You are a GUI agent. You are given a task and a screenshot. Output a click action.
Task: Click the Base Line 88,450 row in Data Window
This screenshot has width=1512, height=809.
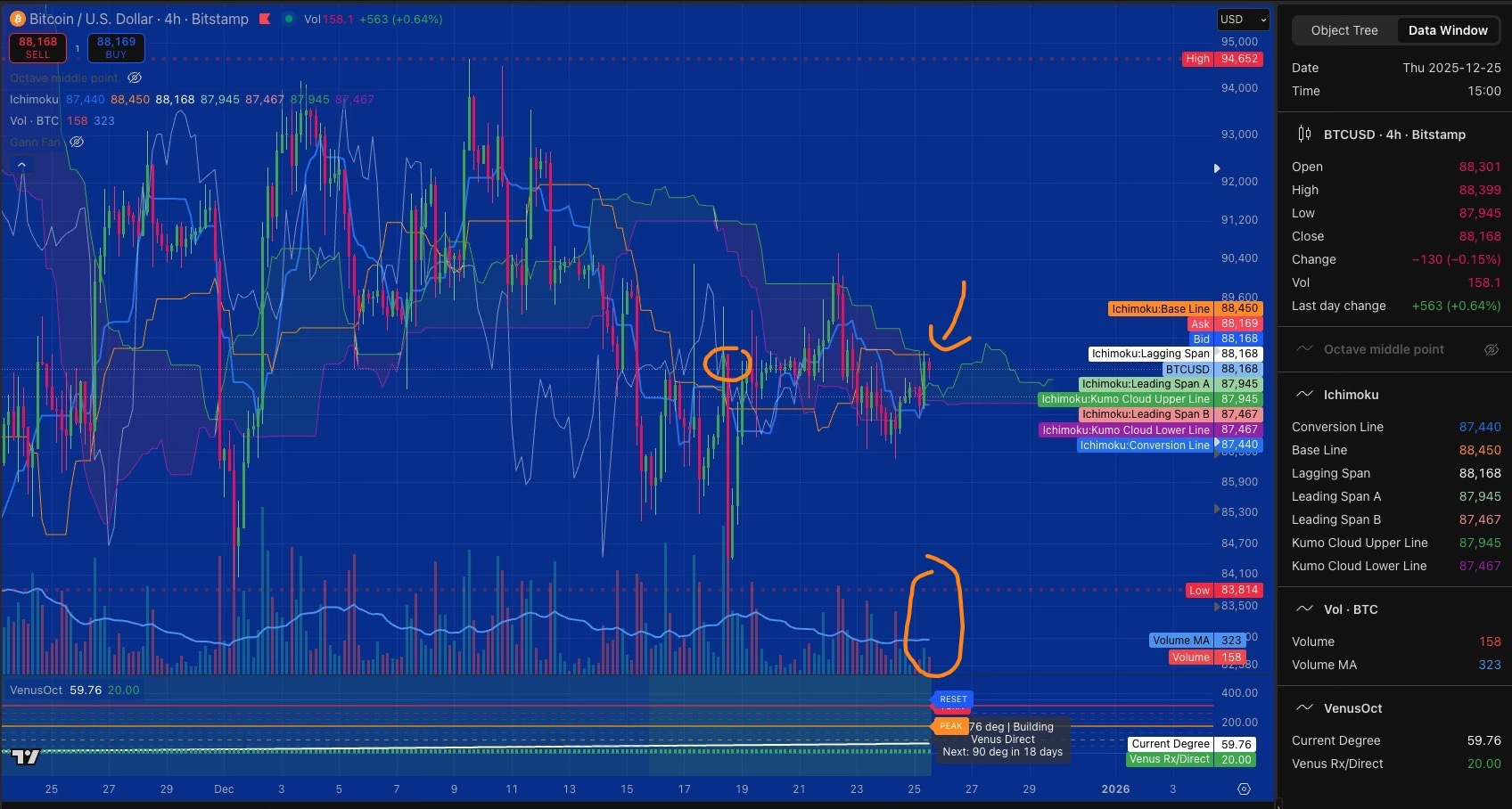(x=1396, y=450)
